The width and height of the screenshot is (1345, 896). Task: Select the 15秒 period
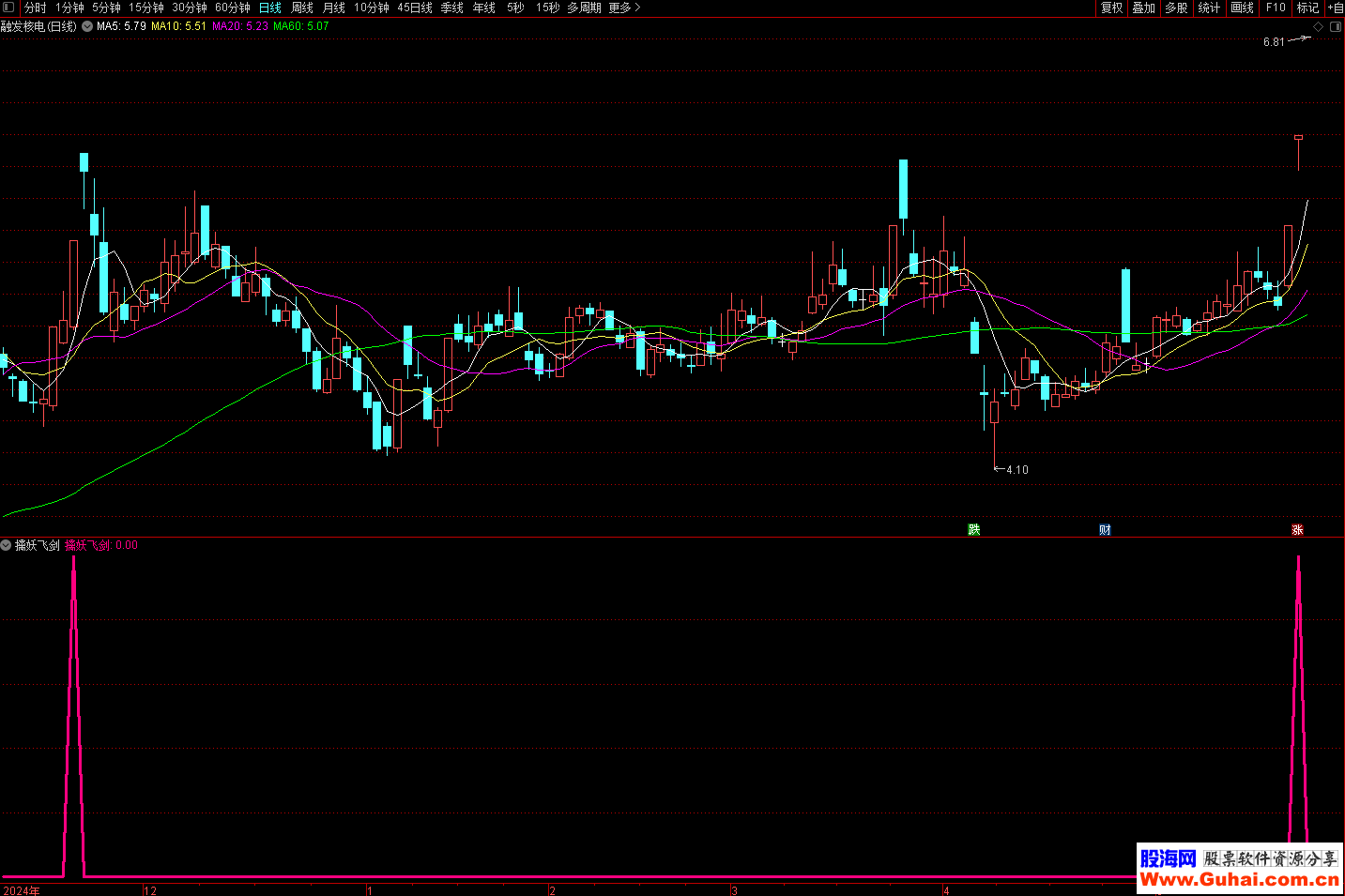[x=548, y=8]
